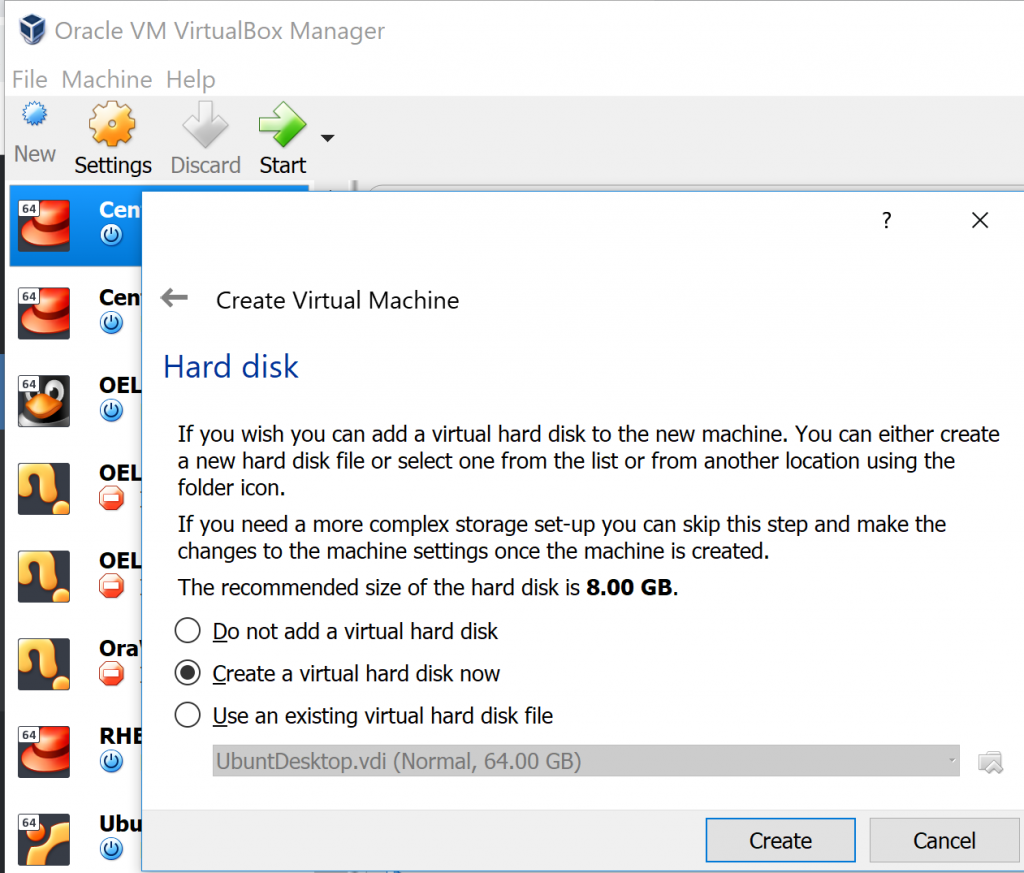
Task: Open the Machine menu
Action: [107, 79]
